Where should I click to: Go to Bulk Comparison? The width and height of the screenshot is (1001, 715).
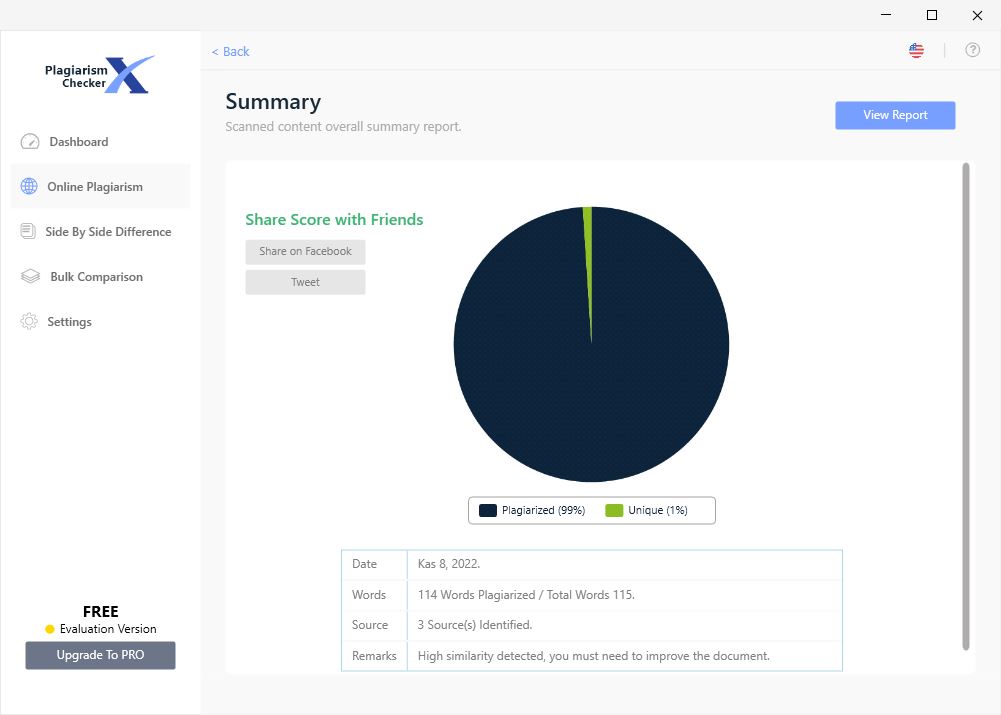[100, 276]
